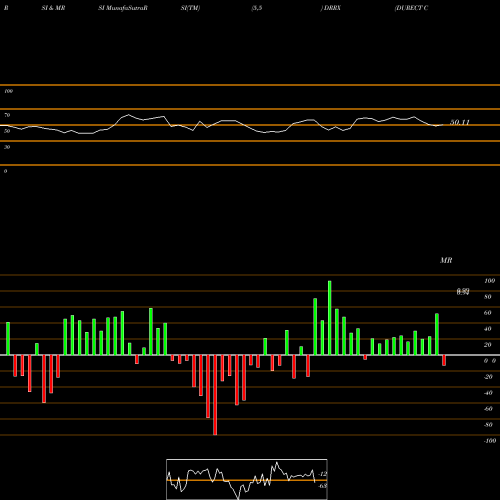Open the mini line chart thumbnail at bottom
This screenshot has width=500, height=500.
tap(247, 479)
